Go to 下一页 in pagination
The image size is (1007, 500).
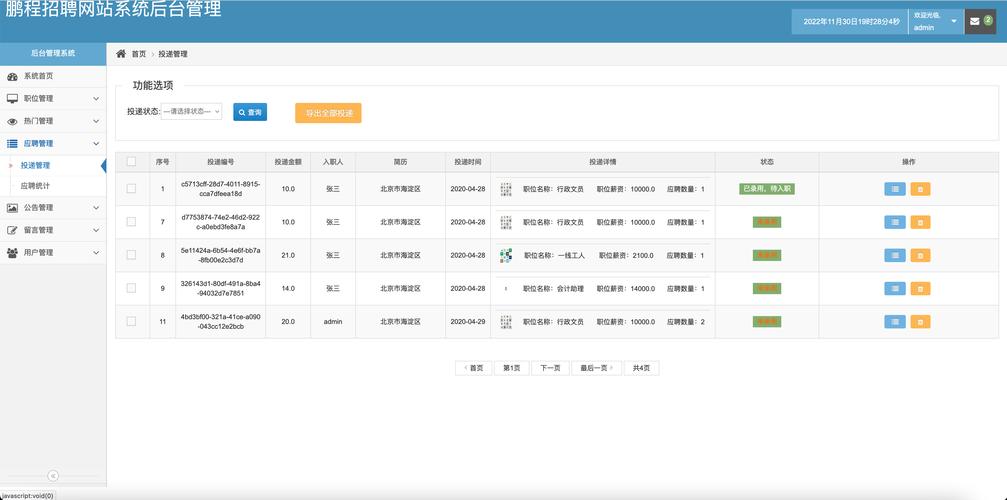click(x=550, y=368)
